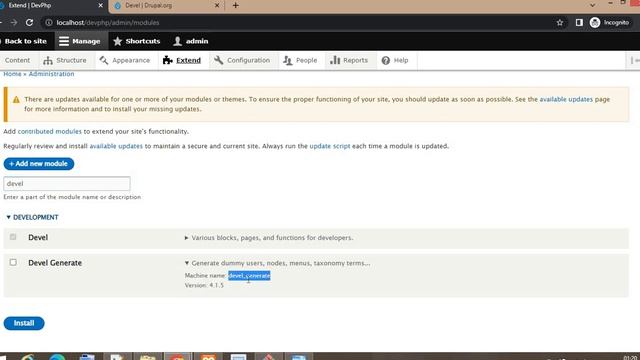Click the Devel Generate module name label
Screen dimensions: 640x360
point(55,263)
